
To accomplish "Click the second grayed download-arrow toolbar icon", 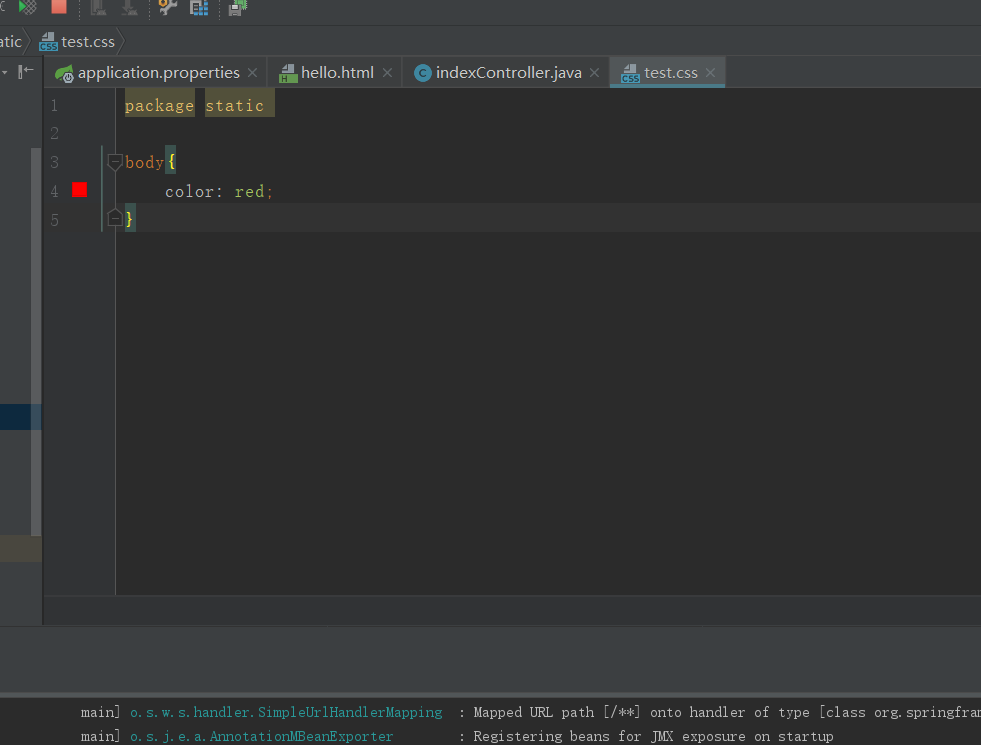I will (x=129, y=8).
